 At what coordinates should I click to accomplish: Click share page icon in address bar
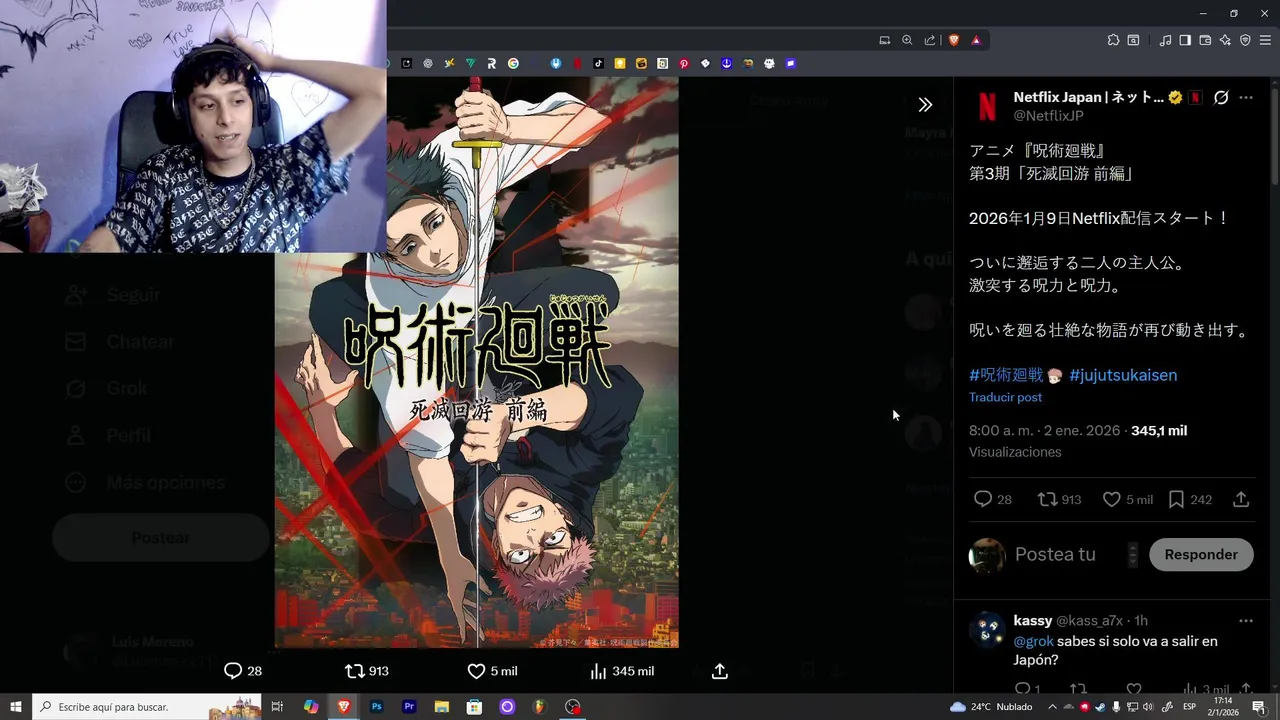[x=930, y=40]
